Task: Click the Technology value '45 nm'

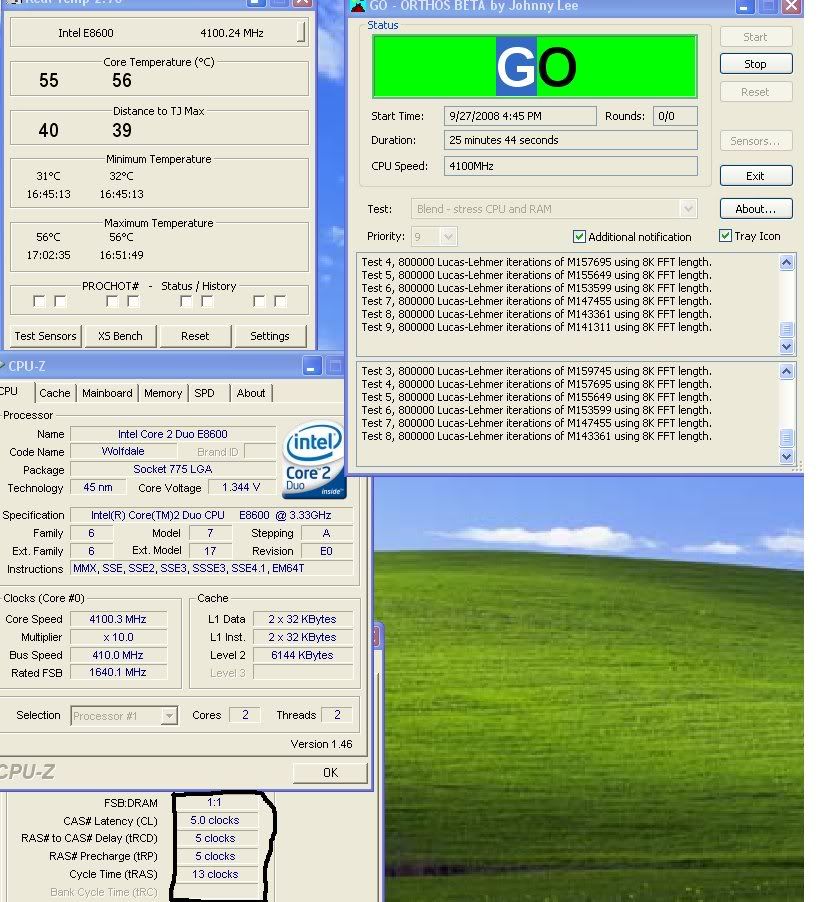Action: 98,487
